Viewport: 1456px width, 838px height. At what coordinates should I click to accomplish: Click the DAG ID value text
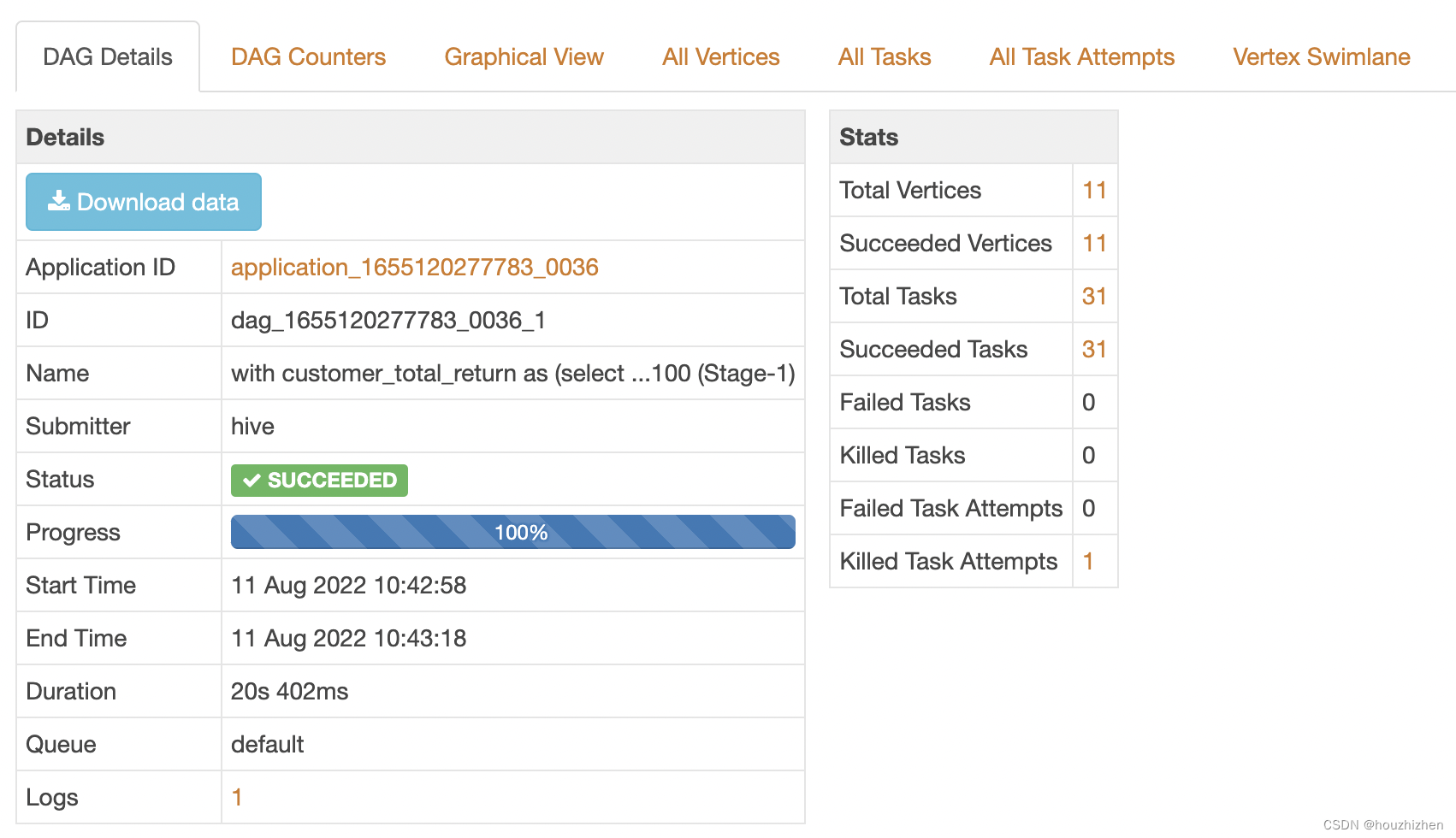click(388, 321)
